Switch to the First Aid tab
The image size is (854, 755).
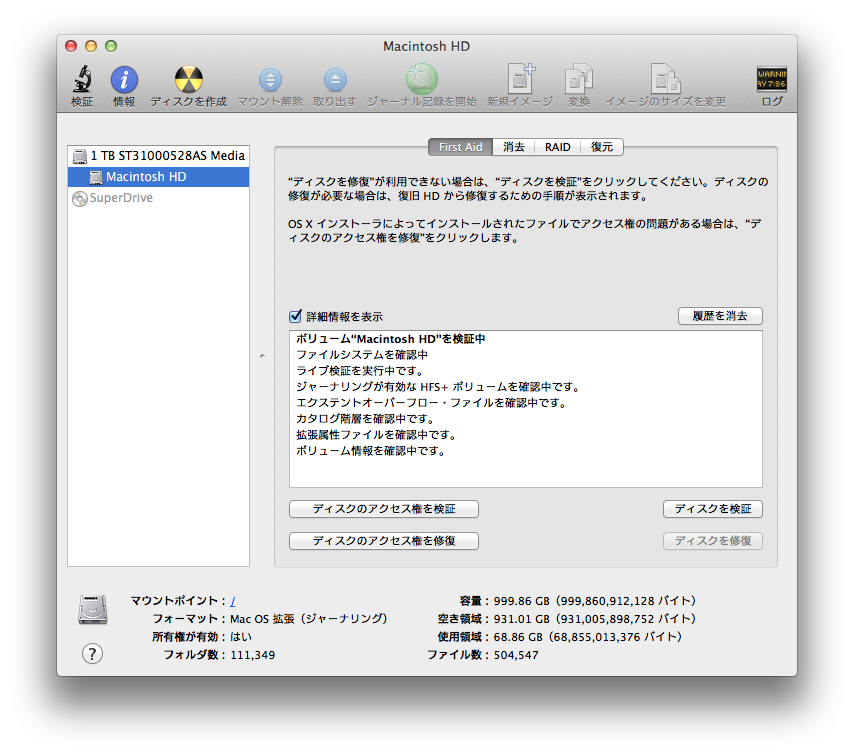[x=460, y=147]
